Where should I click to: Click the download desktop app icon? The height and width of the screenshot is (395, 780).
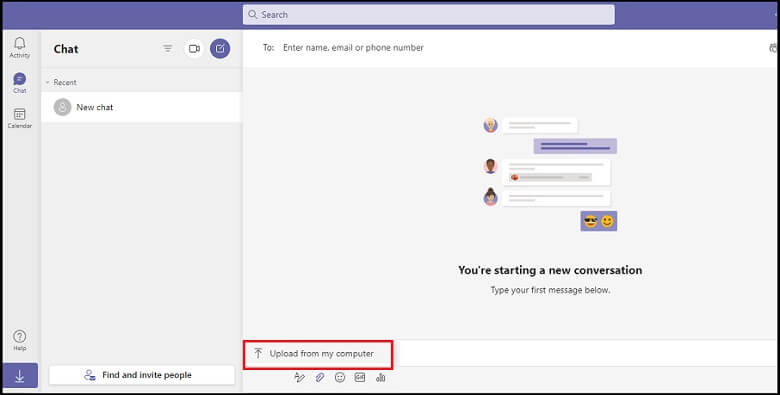pos(20,377)
